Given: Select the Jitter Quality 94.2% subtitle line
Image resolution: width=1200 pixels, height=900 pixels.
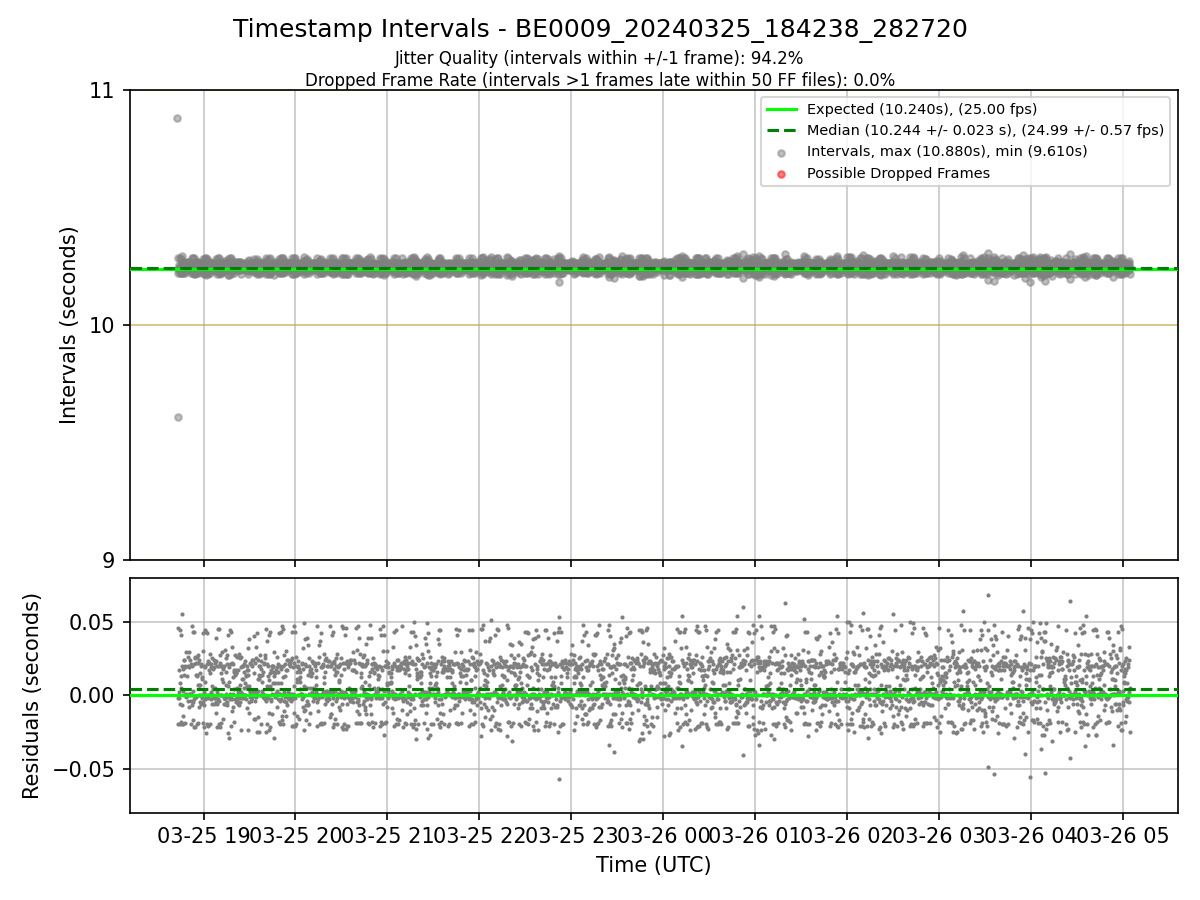Looking at the screenshot, I should click(599, 58).
